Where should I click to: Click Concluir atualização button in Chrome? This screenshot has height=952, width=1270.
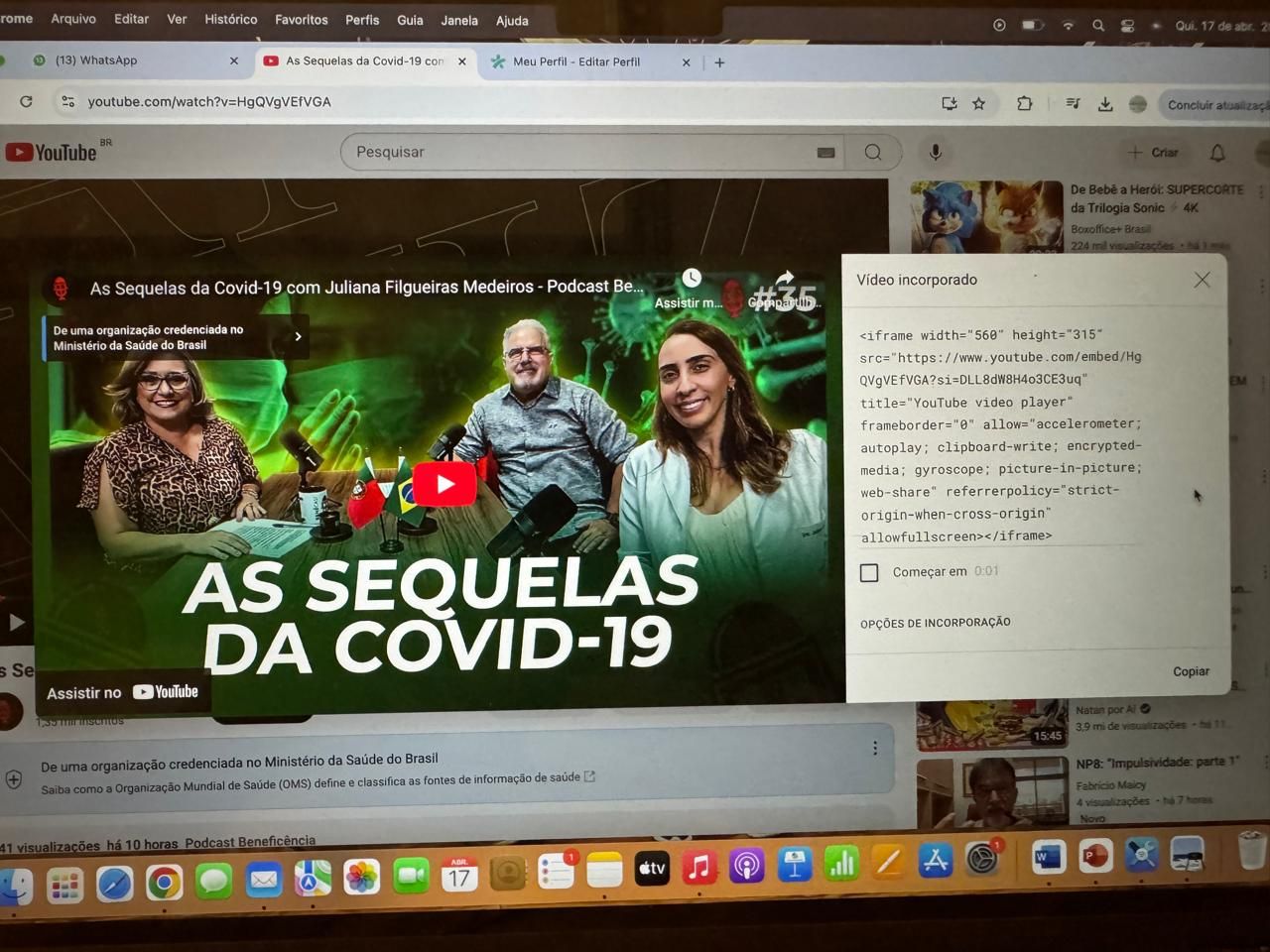(1216, 105)
